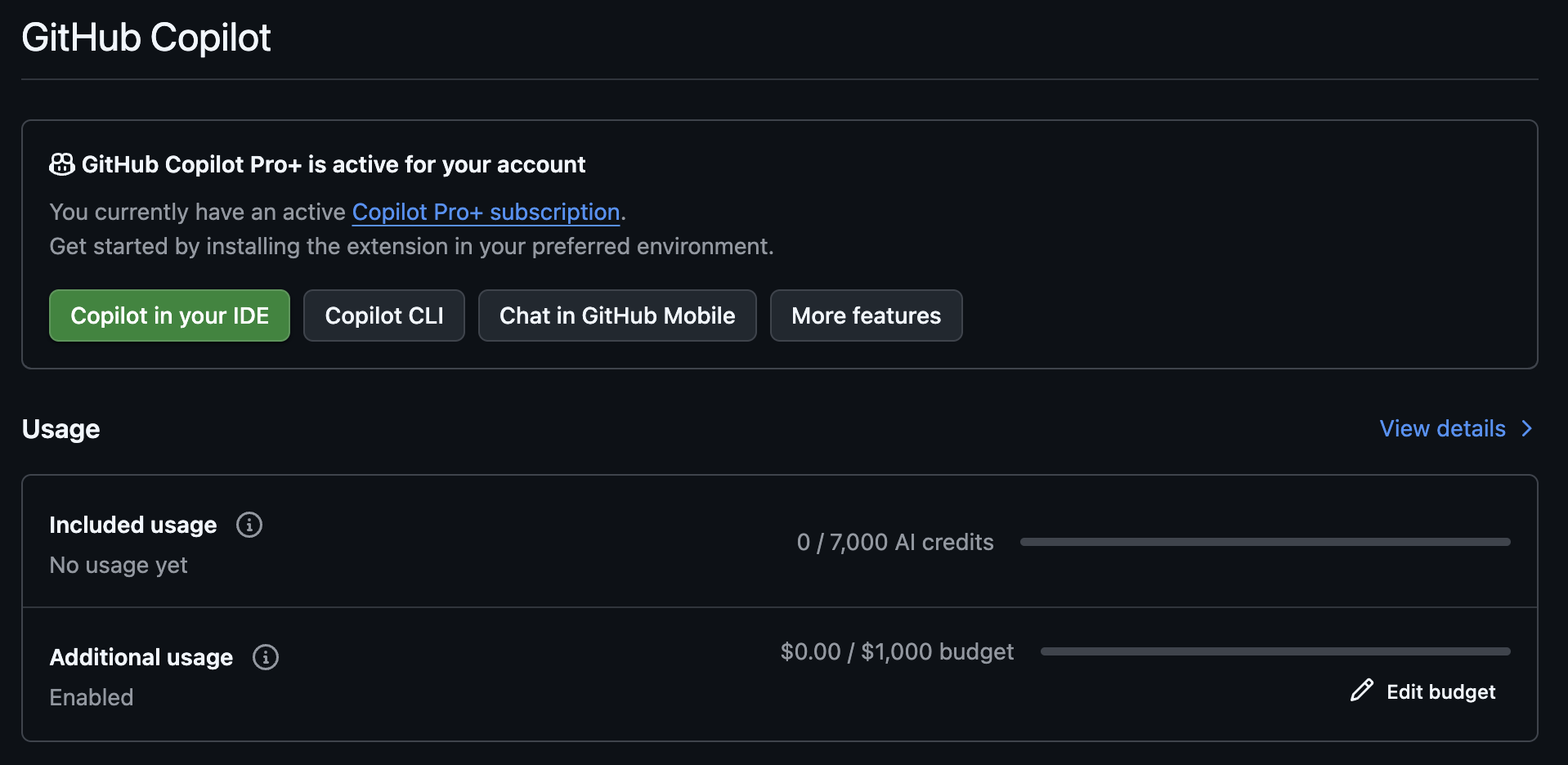Click the AI credits progress bar
The width and height of the screenshot is (1568, 765).
tap(1265, 542)
